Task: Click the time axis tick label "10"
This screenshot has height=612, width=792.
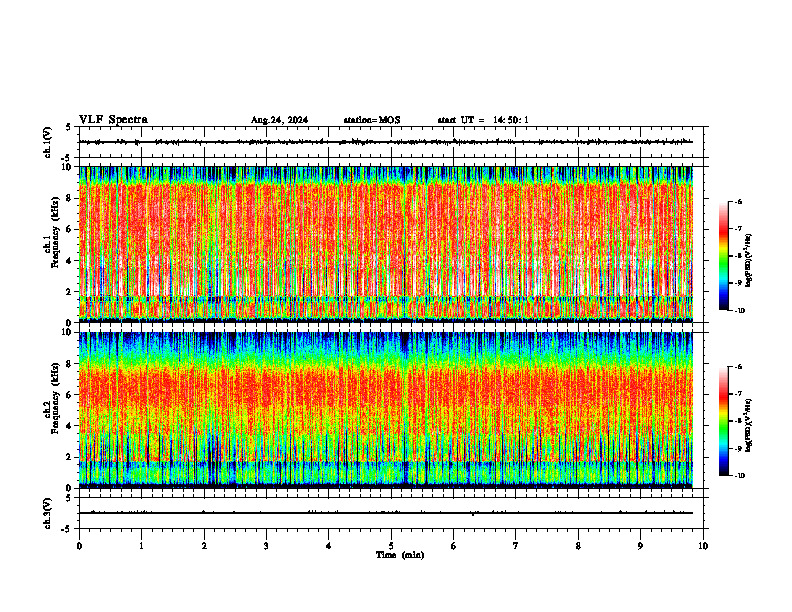Action: (x=703, y=546)
